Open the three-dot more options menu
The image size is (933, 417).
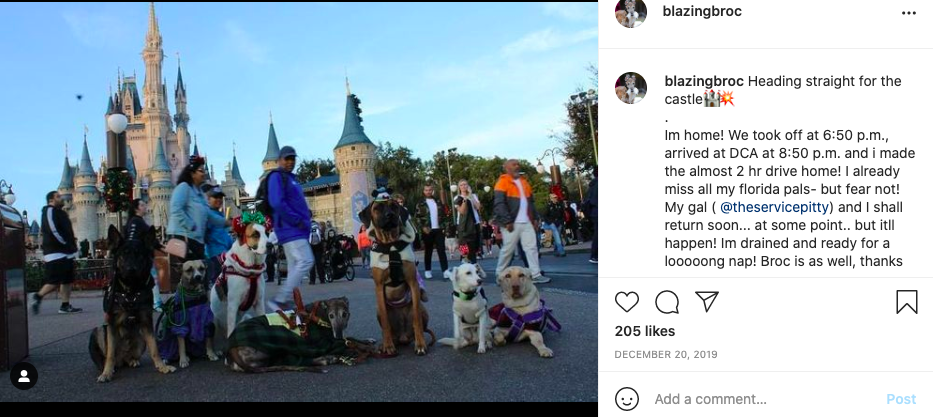point(909,13)
